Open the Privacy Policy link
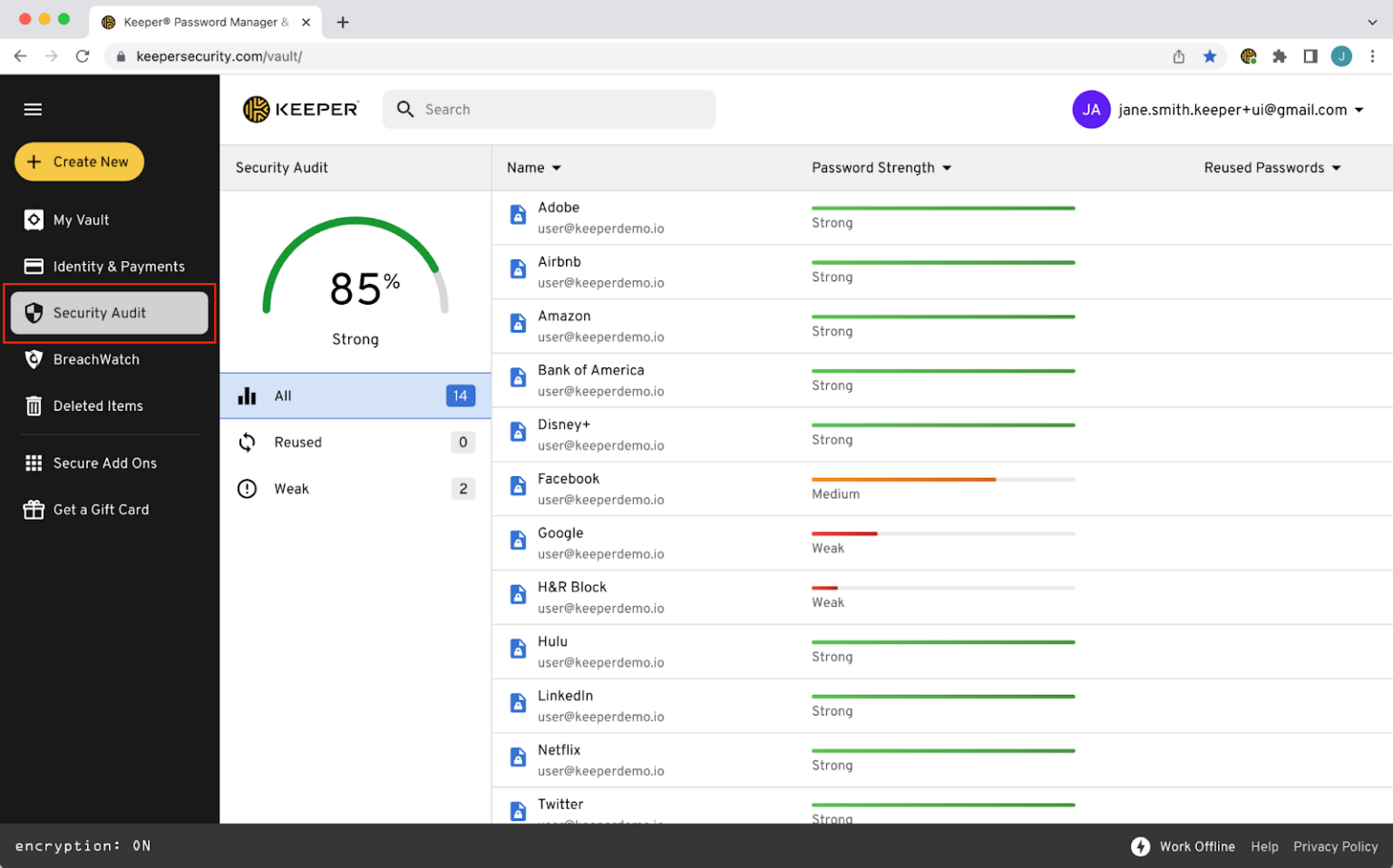Image resolution: width=1393 pixels, height=868 pixels. (1335, 846)
